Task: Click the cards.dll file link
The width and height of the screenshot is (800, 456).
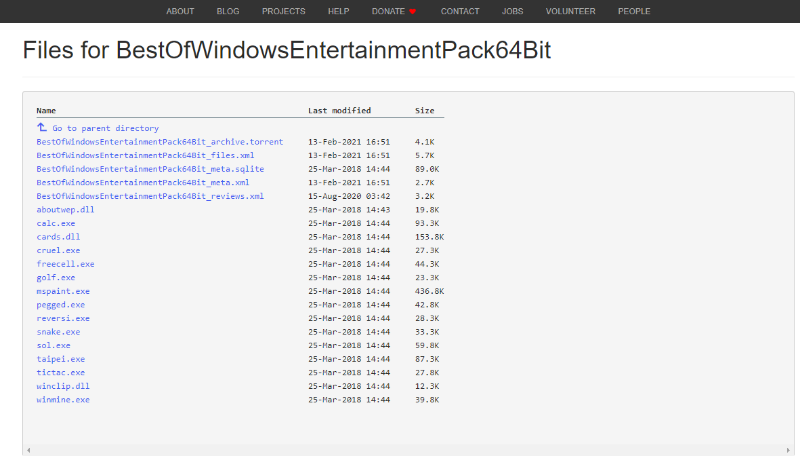Action: click(58, 237)
